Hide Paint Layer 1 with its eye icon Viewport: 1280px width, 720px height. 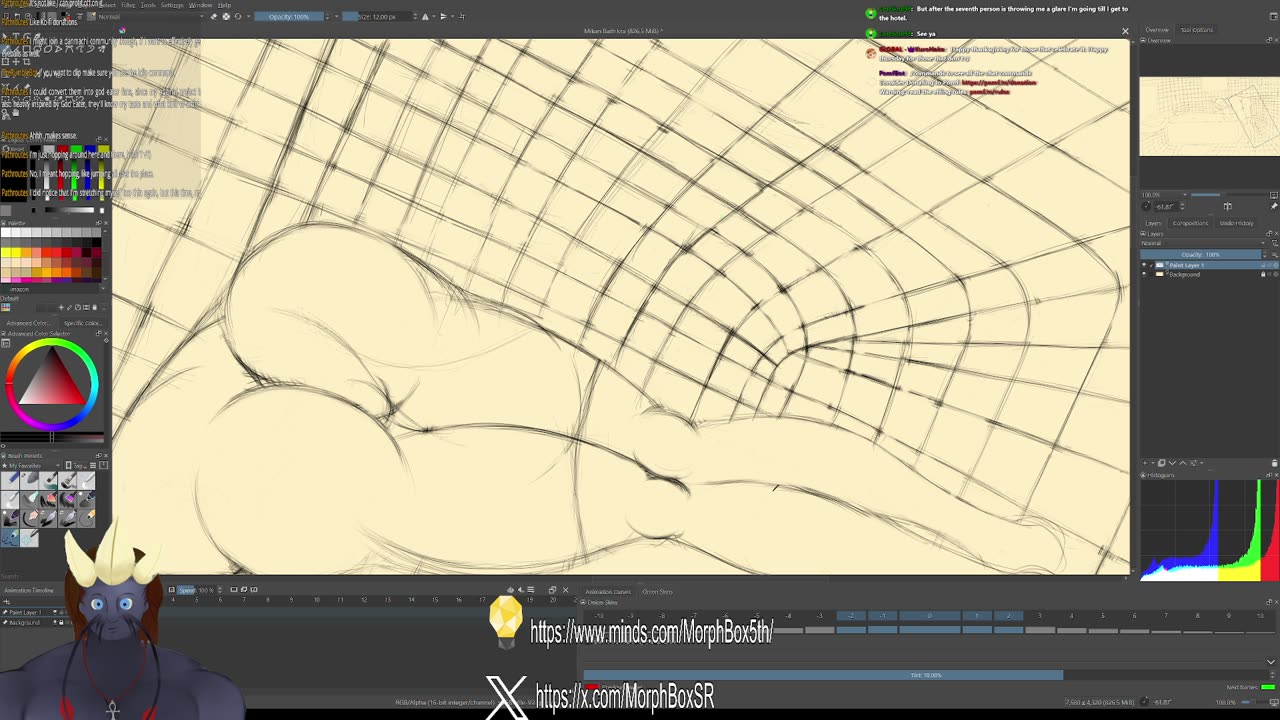click(1145, 265)
